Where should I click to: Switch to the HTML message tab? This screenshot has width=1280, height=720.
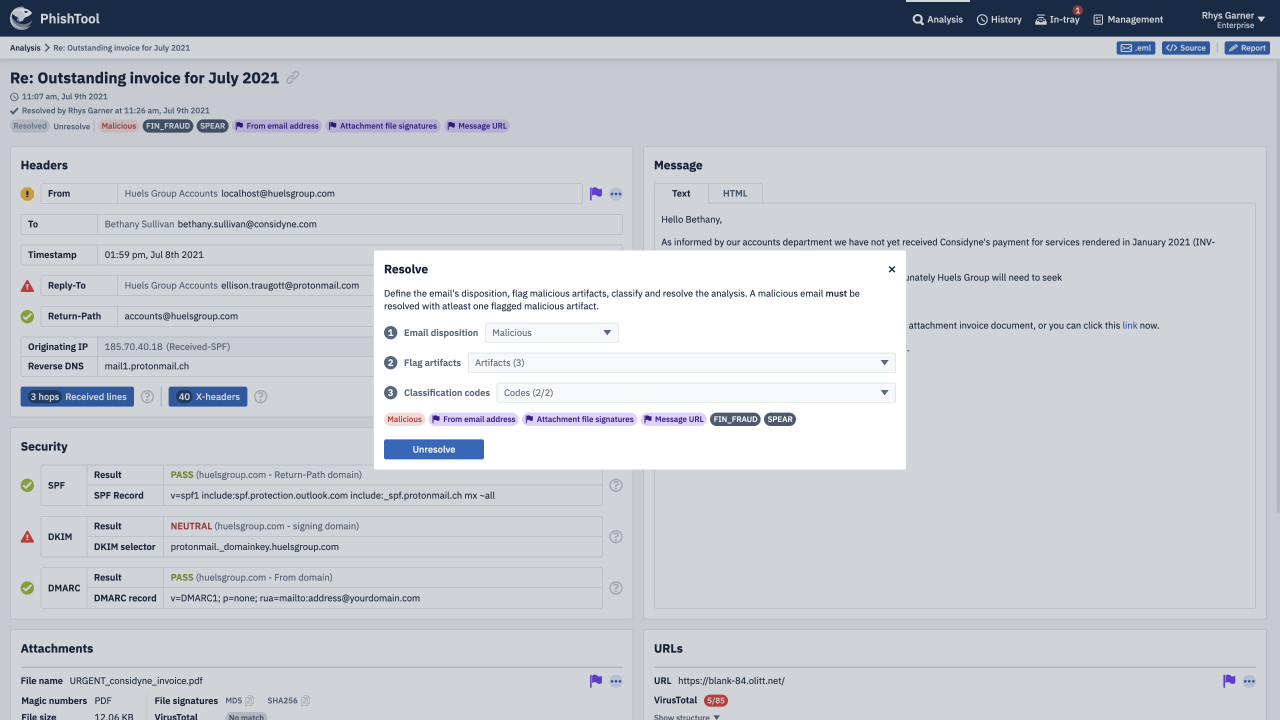tap(735, 193)
